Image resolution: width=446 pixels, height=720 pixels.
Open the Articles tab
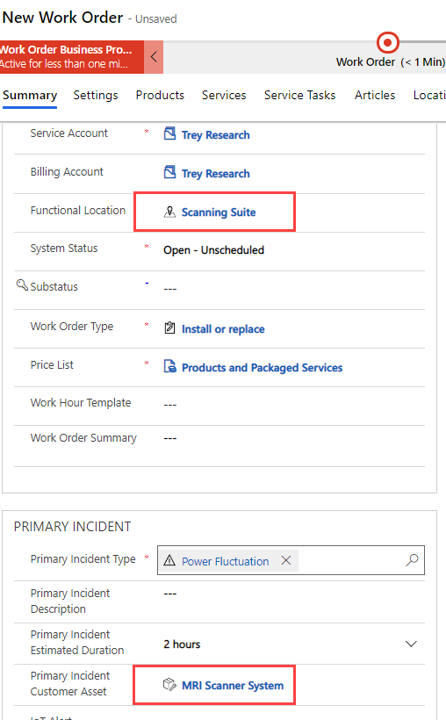point(375,95)
